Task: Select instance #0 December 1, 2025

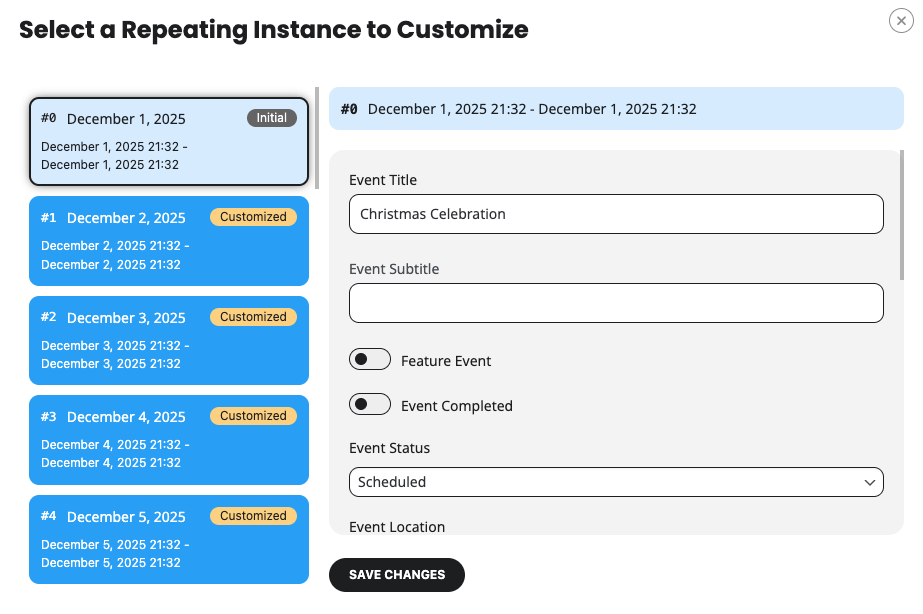Action: coord(168,142)
